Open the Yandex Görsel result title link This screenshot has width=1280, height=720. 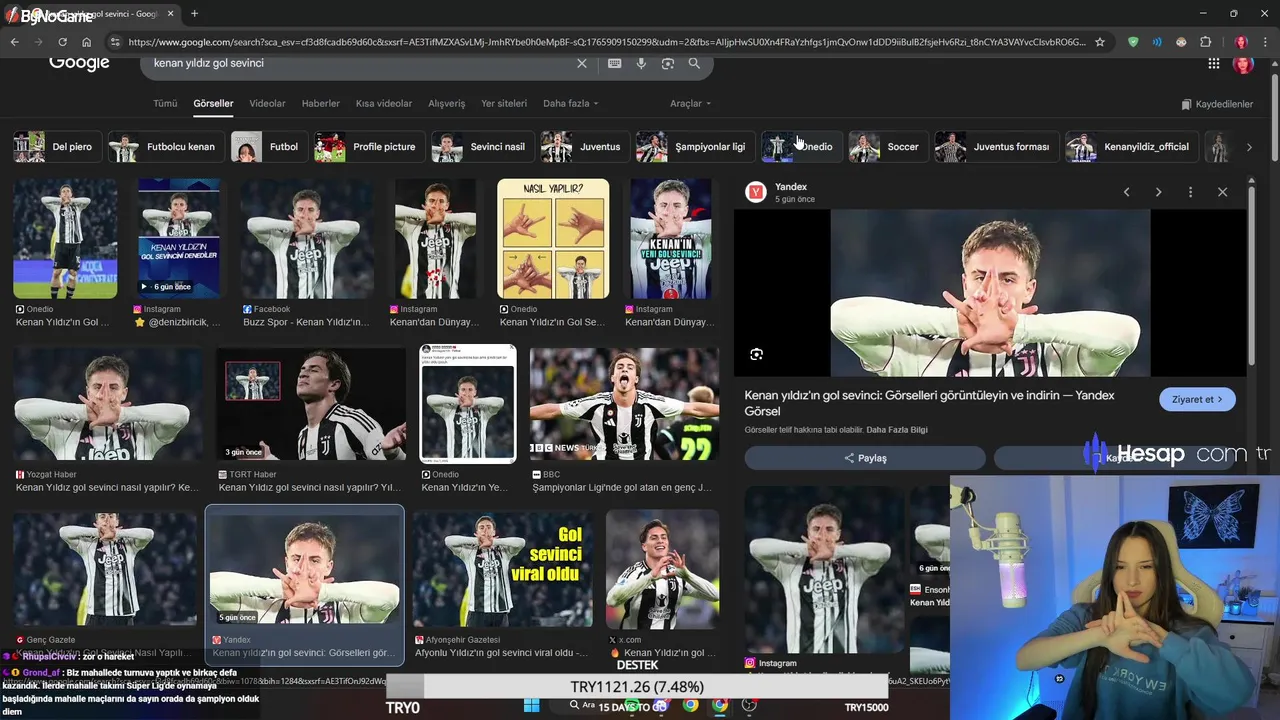click(929, 403)
